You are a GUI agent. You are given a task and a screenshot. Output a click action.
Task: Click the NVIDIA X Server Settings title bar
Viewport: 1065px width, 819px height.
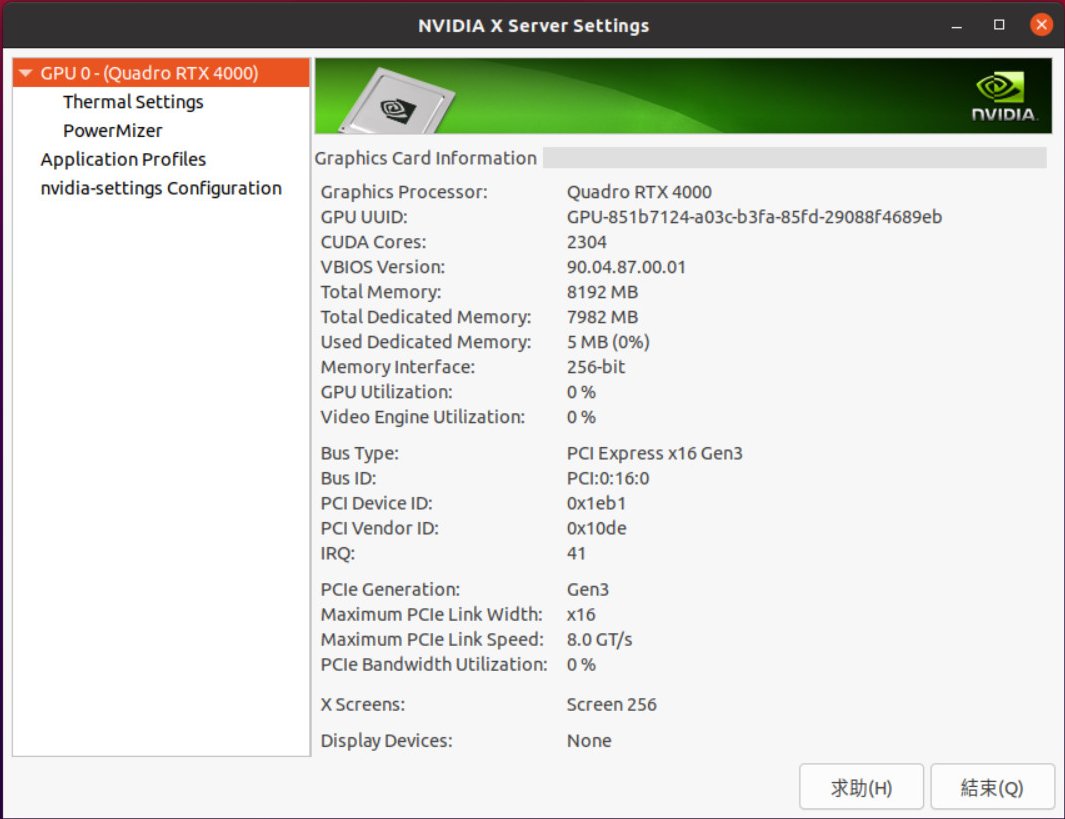pos(533,25)
